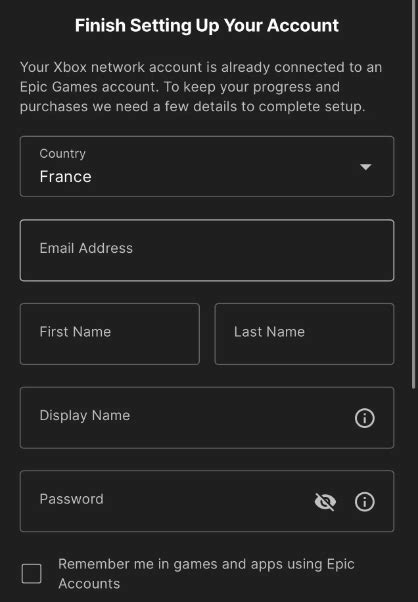Select the First Name input box
This screenshot has height=602, width=418.
point(110,334)
